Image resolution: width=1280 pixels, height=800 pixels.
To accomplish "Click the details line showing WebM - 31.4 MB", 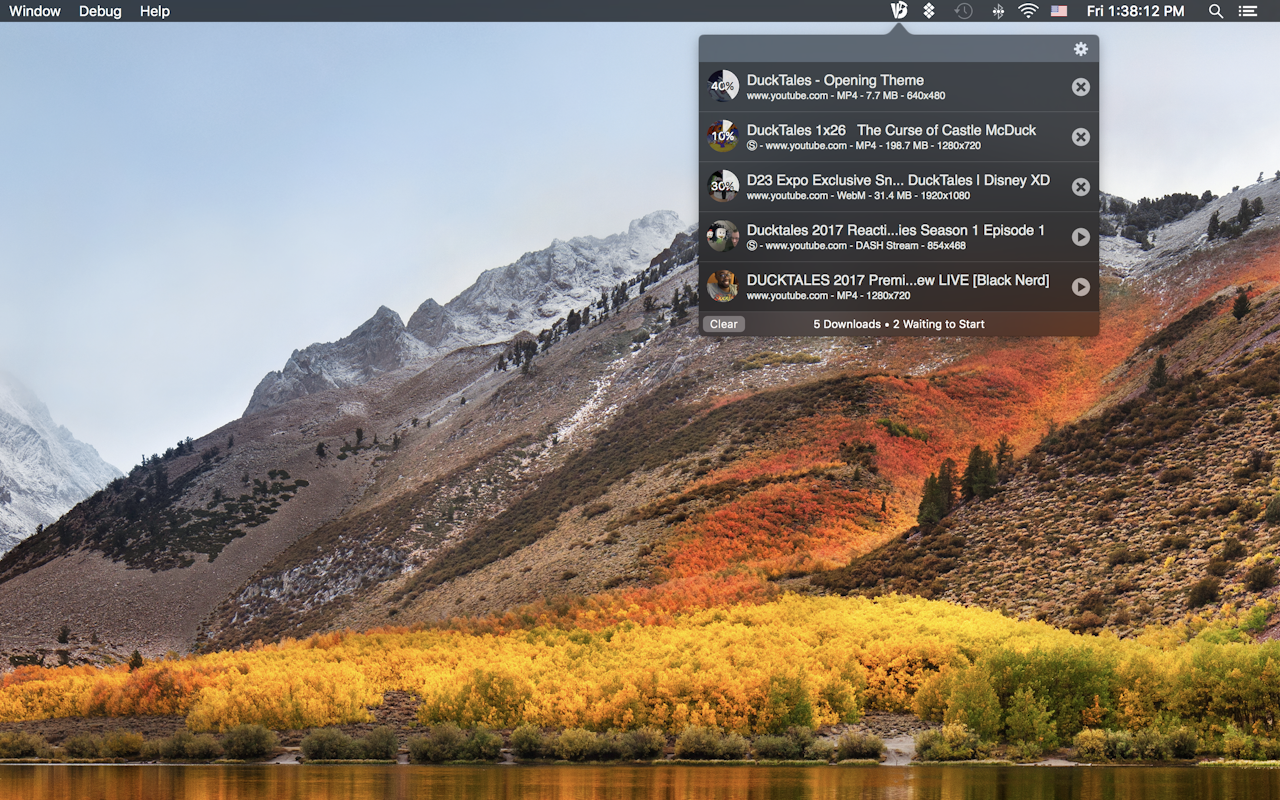I will [x=858, y=196].
